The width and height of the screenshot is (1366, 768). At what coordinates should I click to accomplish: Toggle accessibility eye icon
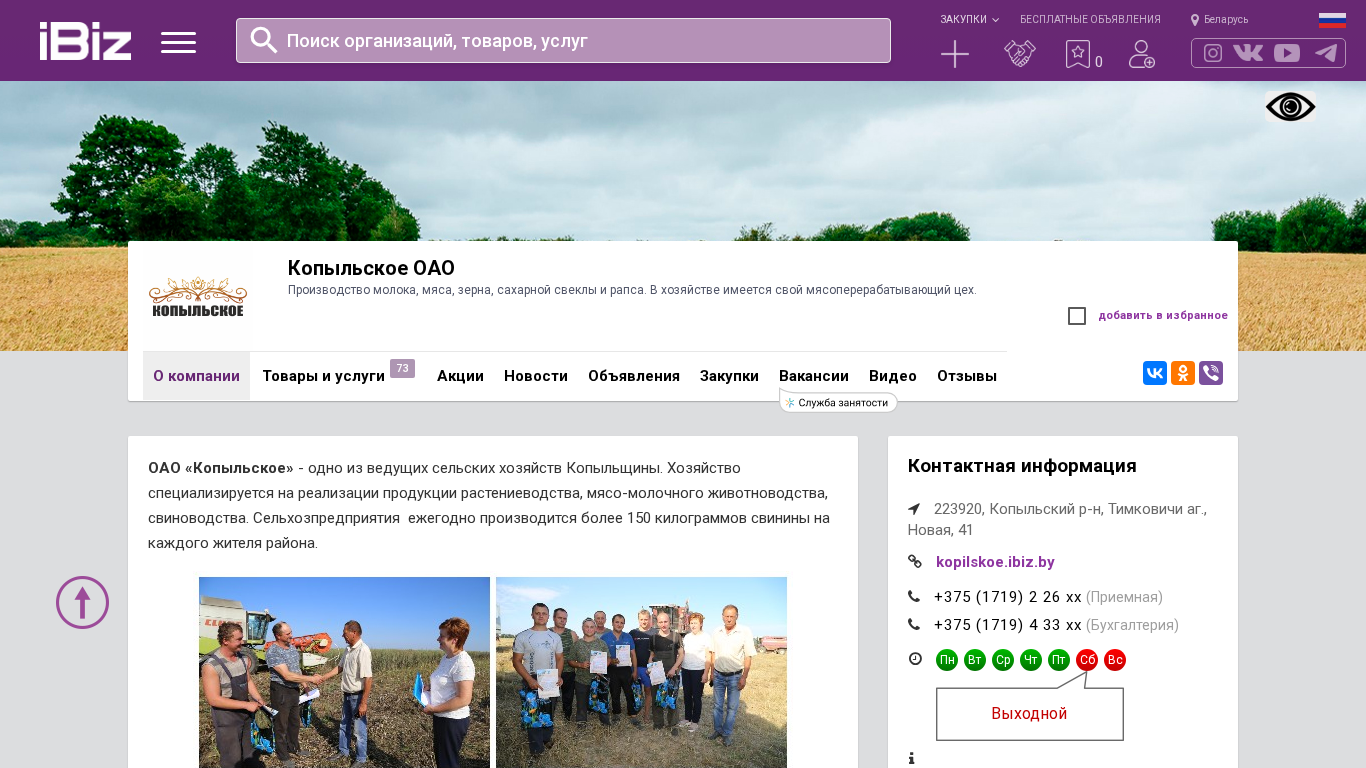[x=1290, y=107]
